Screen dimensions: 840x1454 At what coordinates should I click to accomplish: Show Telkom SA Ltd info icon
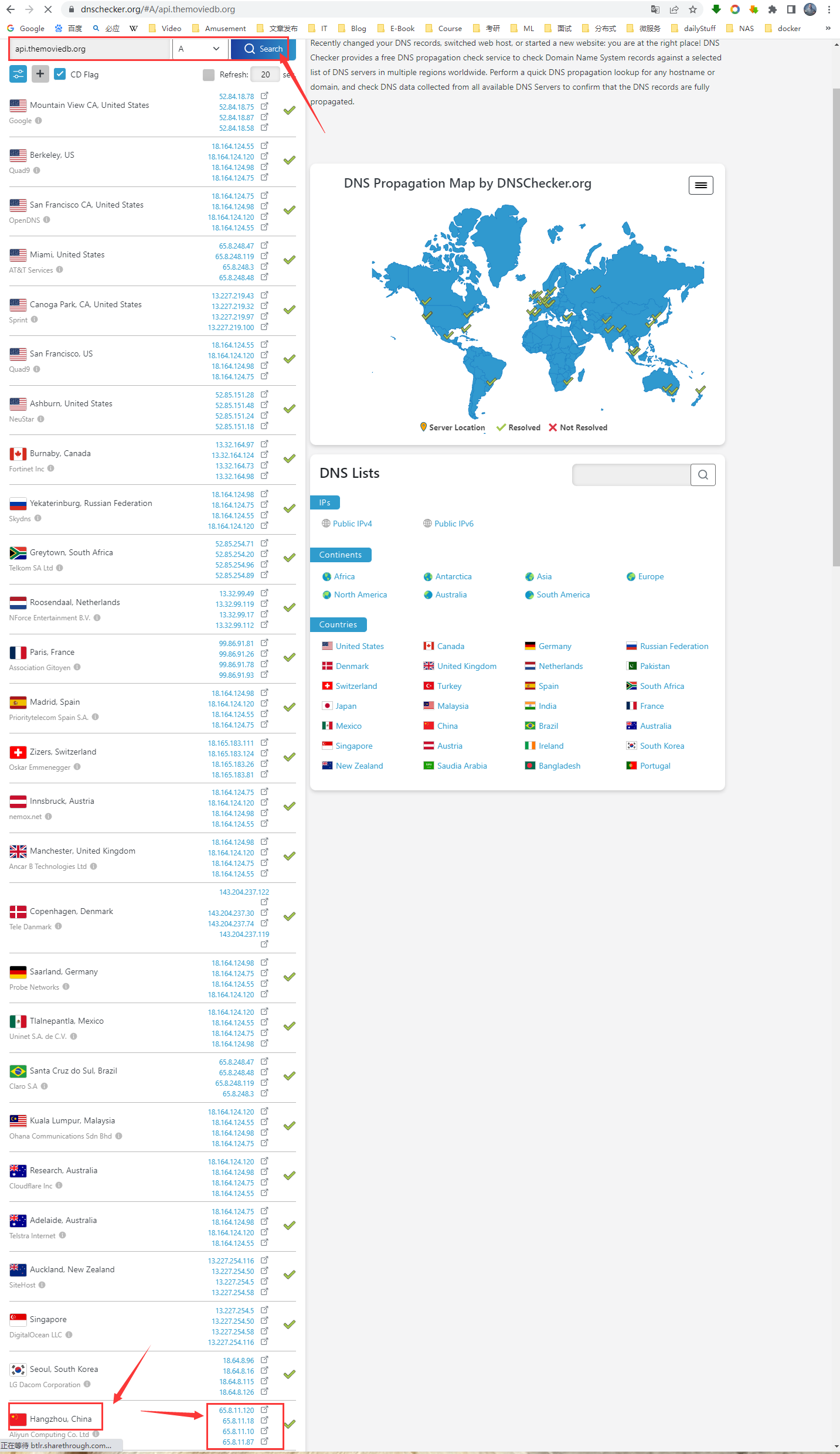click(59, 568)
